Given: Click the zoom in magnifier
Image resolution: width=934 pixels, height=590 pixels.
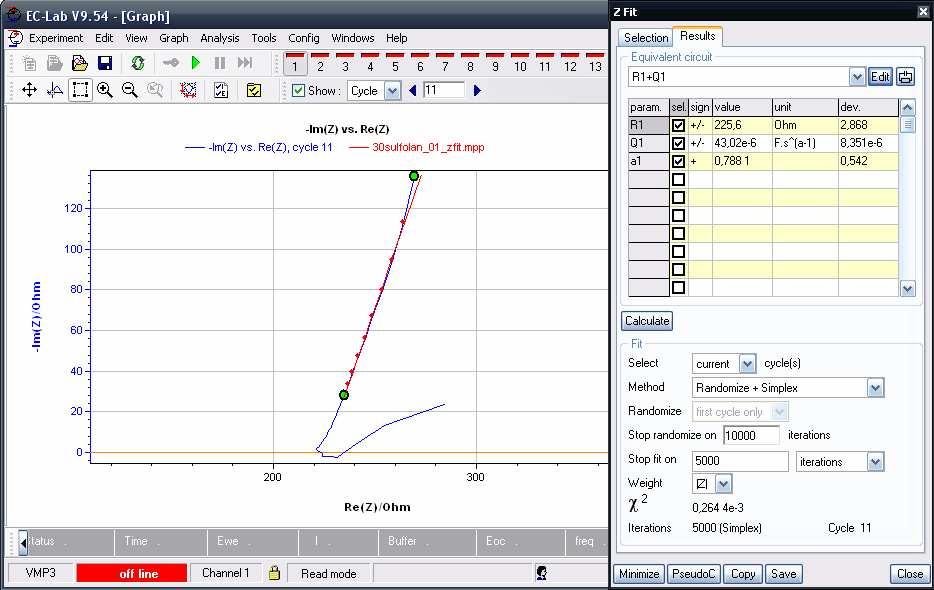Looking at the screenshot, I should (x=105, y=90).
